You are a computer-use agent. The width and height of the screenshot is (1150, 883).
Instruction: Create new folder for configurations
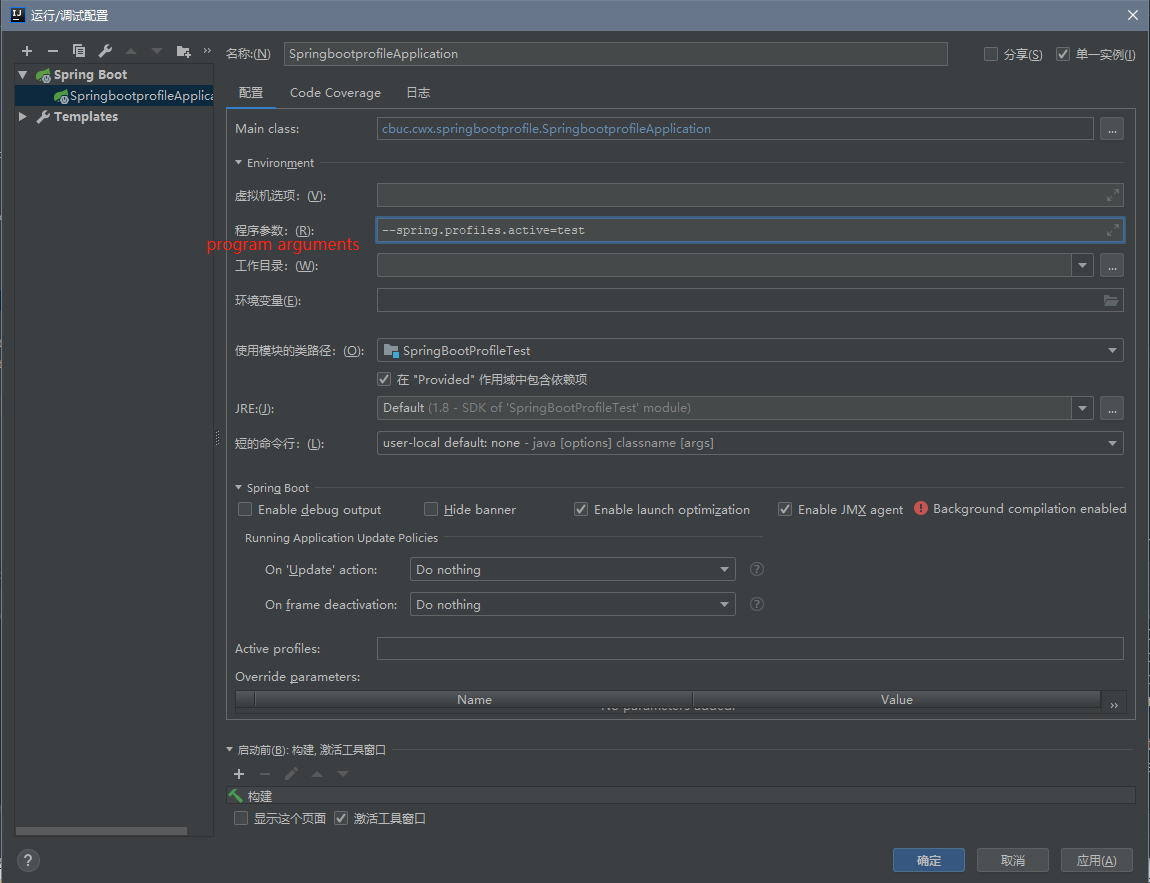pyautogui.click(x=183, y=51)
